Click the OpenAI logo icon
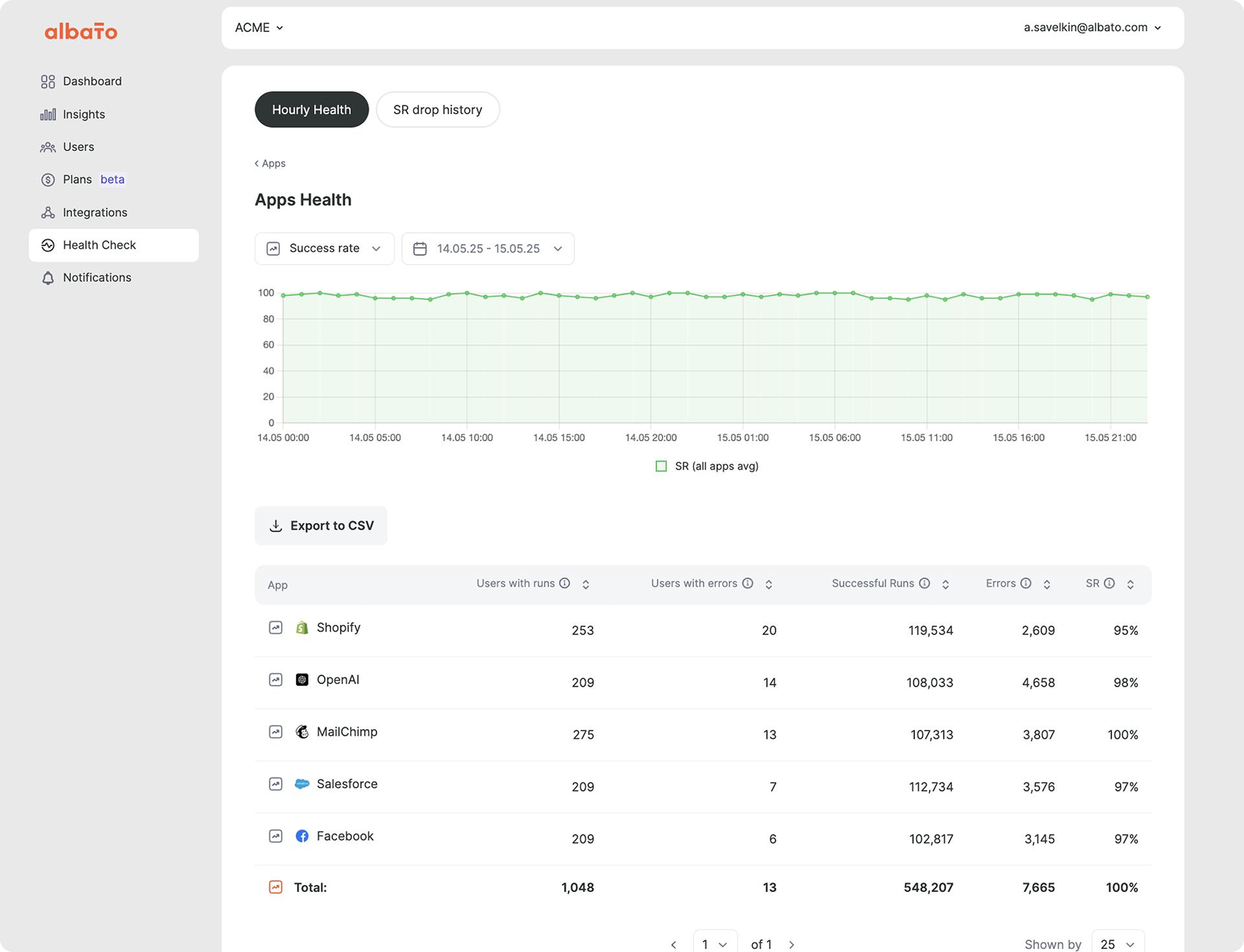The width and height of the screenshot is (1244, 952). (x=302, y=679)
